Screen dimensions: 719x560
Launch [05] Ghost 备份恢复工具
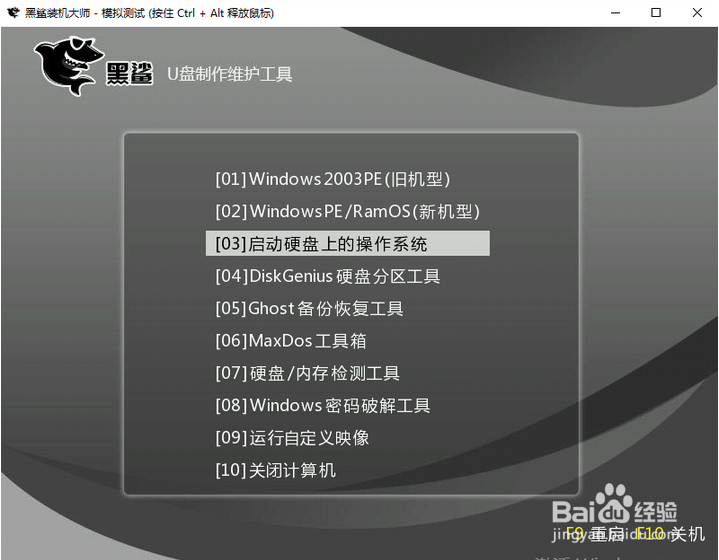click(310, 308)
